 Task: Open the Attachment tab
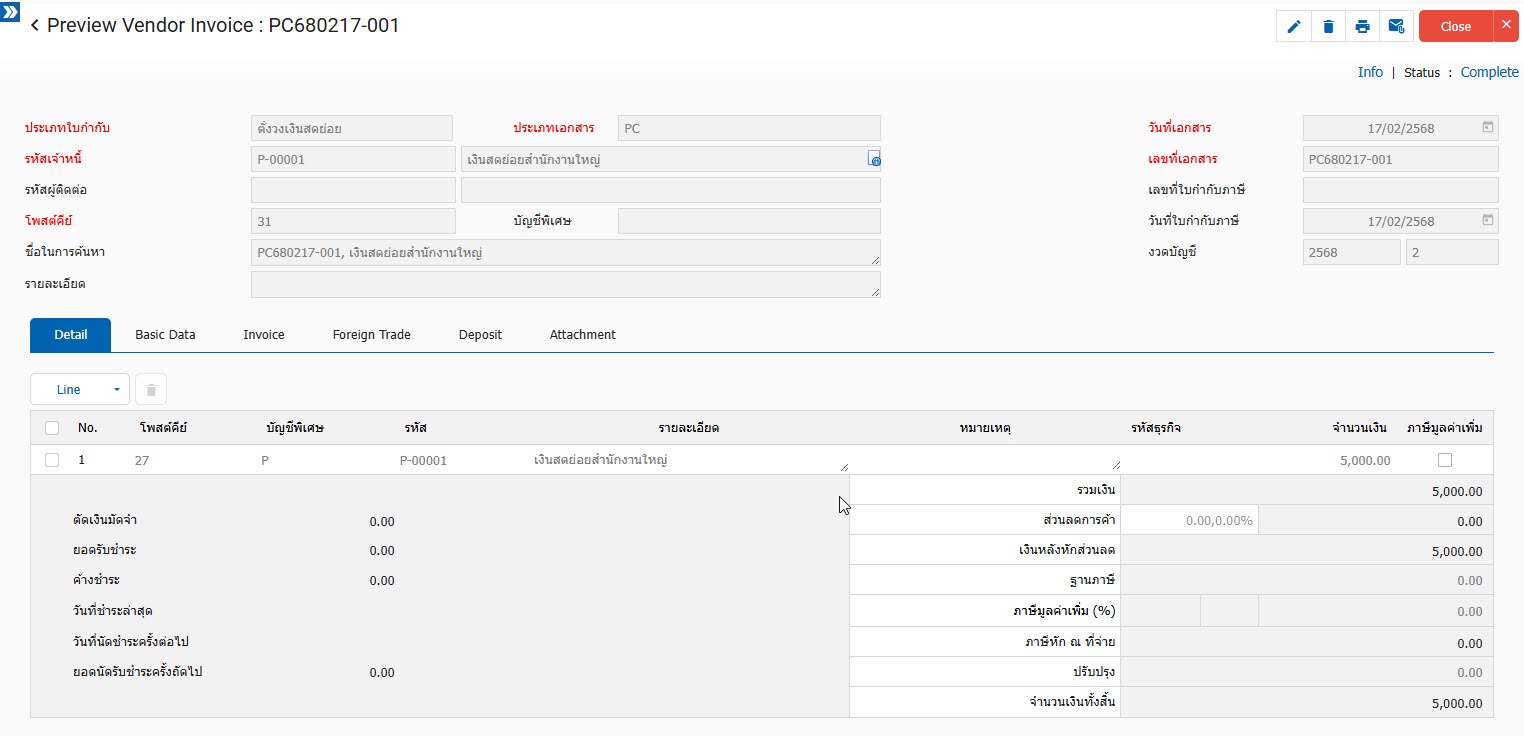pos(582,335)
